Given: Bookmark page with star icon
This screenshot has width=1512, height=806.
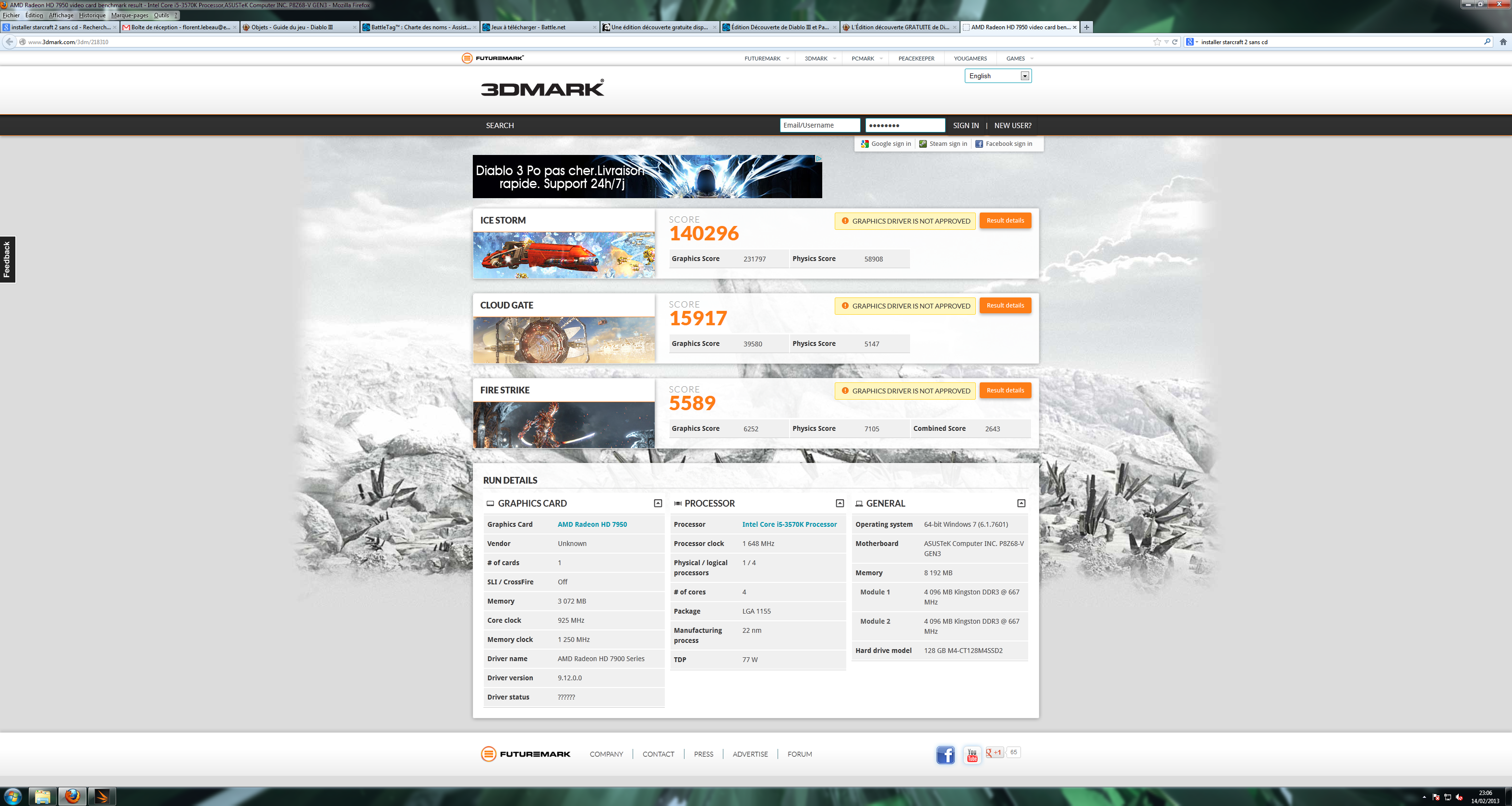Looking at the screenshot, I should pos(1157,42).
